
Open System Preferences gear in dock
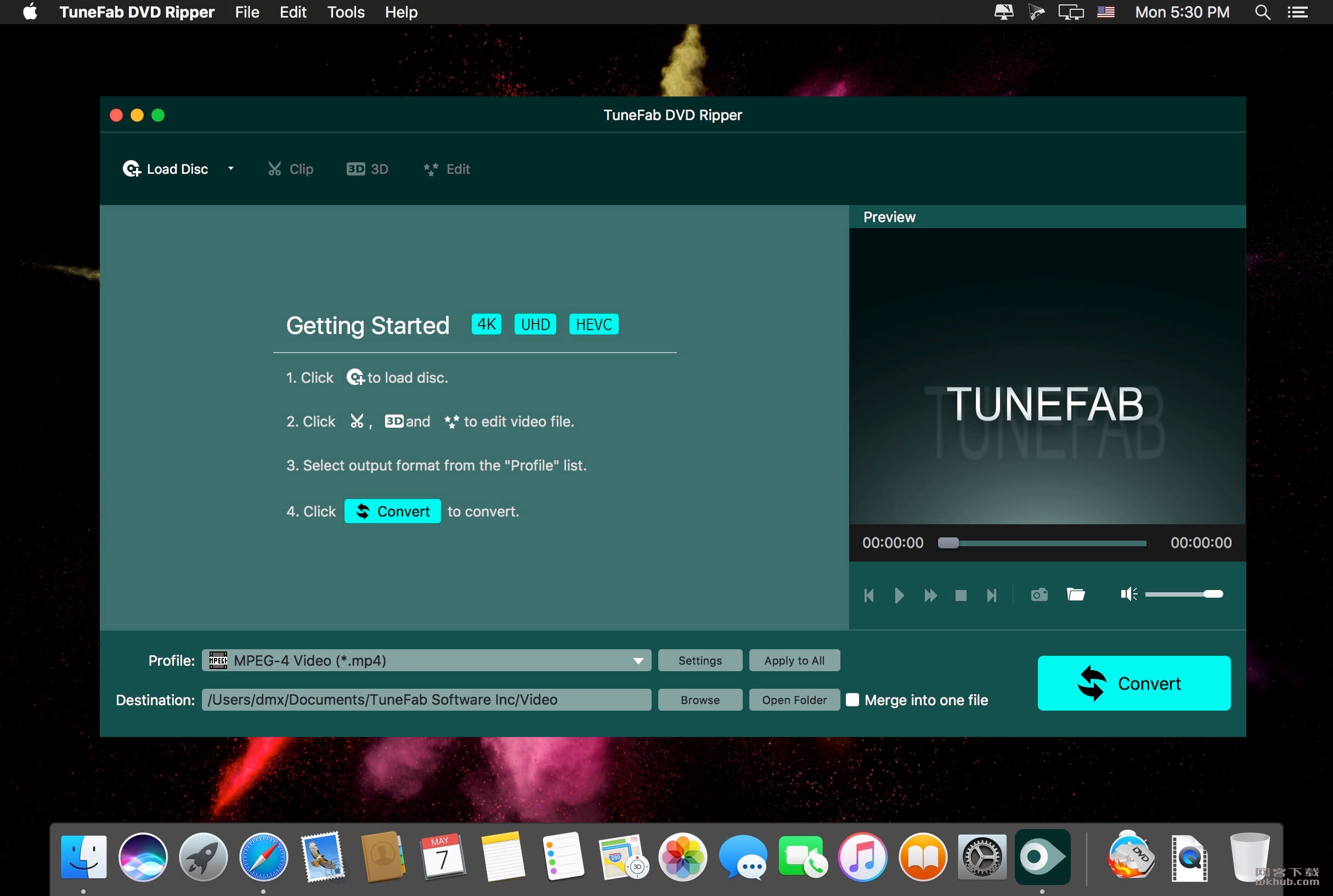click(982, 857)
